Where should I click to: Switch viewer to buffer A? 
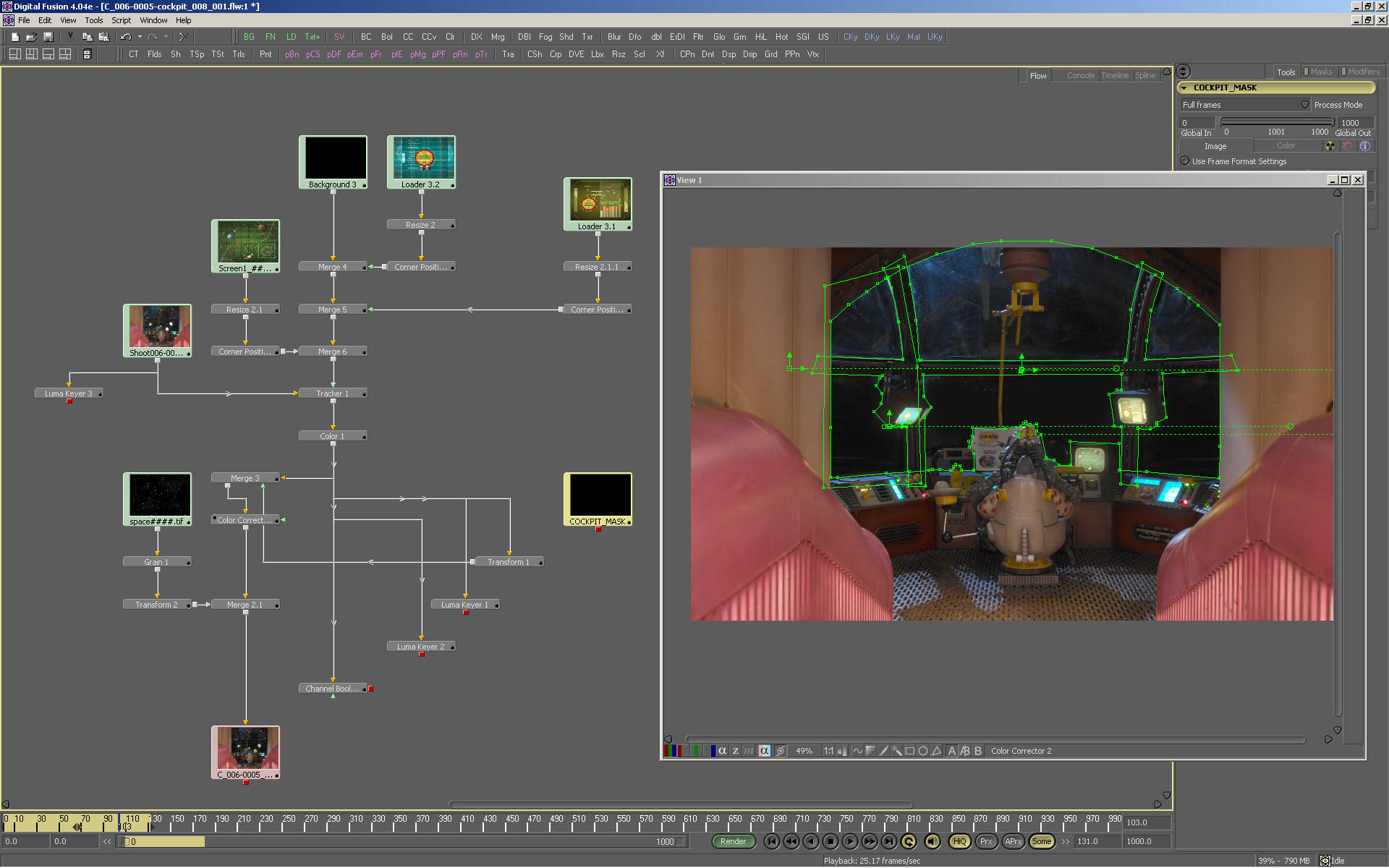(952, 751)
